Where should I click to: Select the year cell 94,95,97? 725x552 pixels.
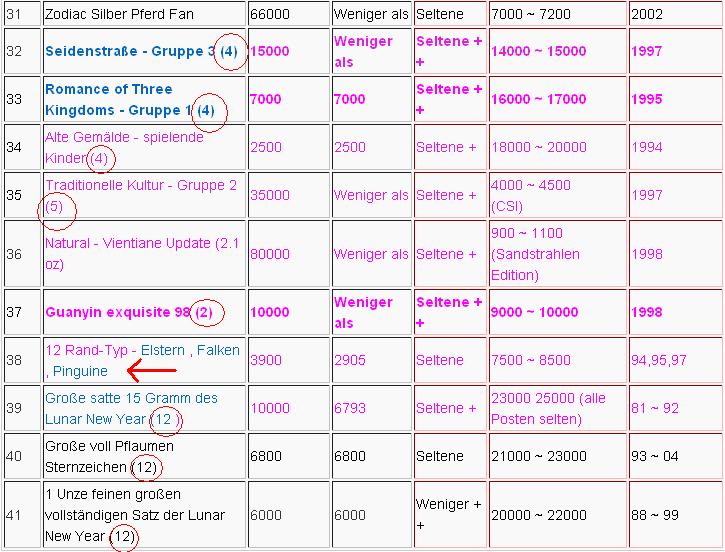tap(674, 360)
